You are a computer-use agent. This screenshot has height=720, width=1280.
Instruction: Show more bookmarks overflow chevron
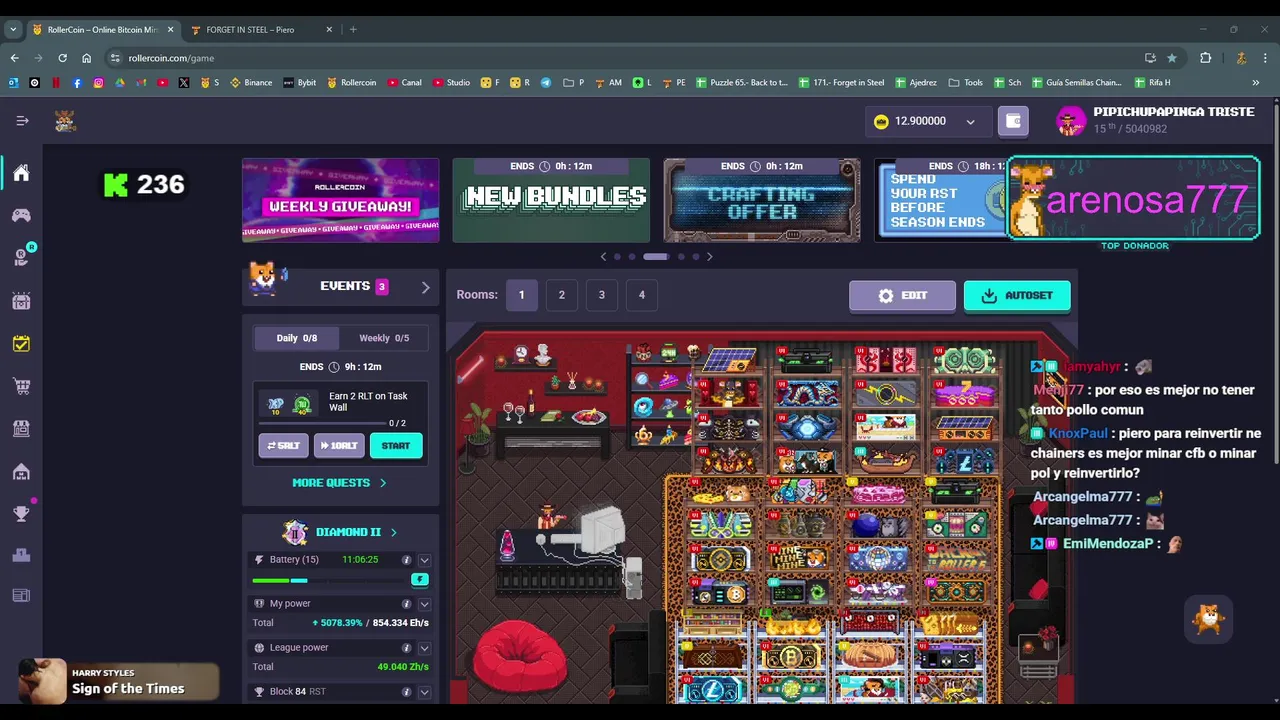pos(1255,83)
